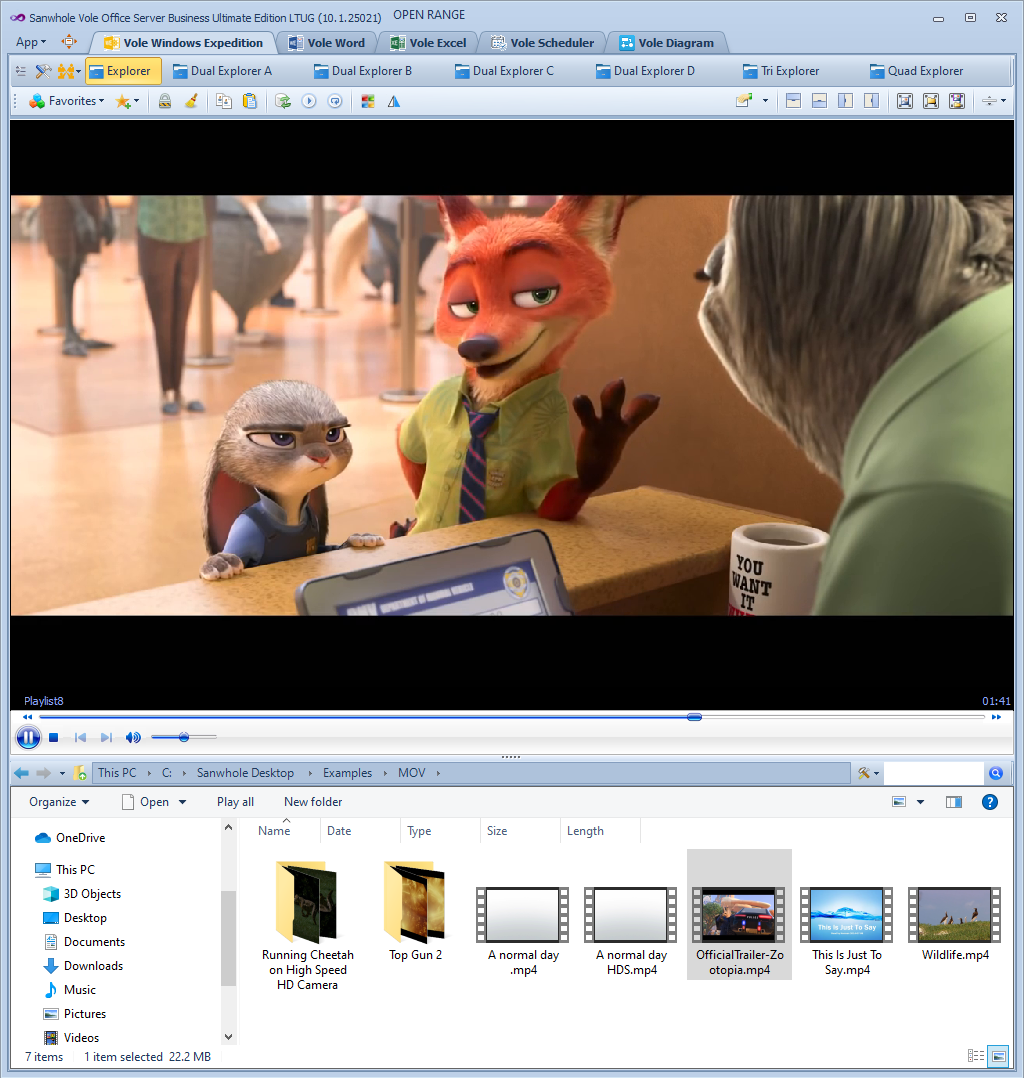
Task: Click the rewind arrows left of seek bar
Action: [x=28, y=717]
